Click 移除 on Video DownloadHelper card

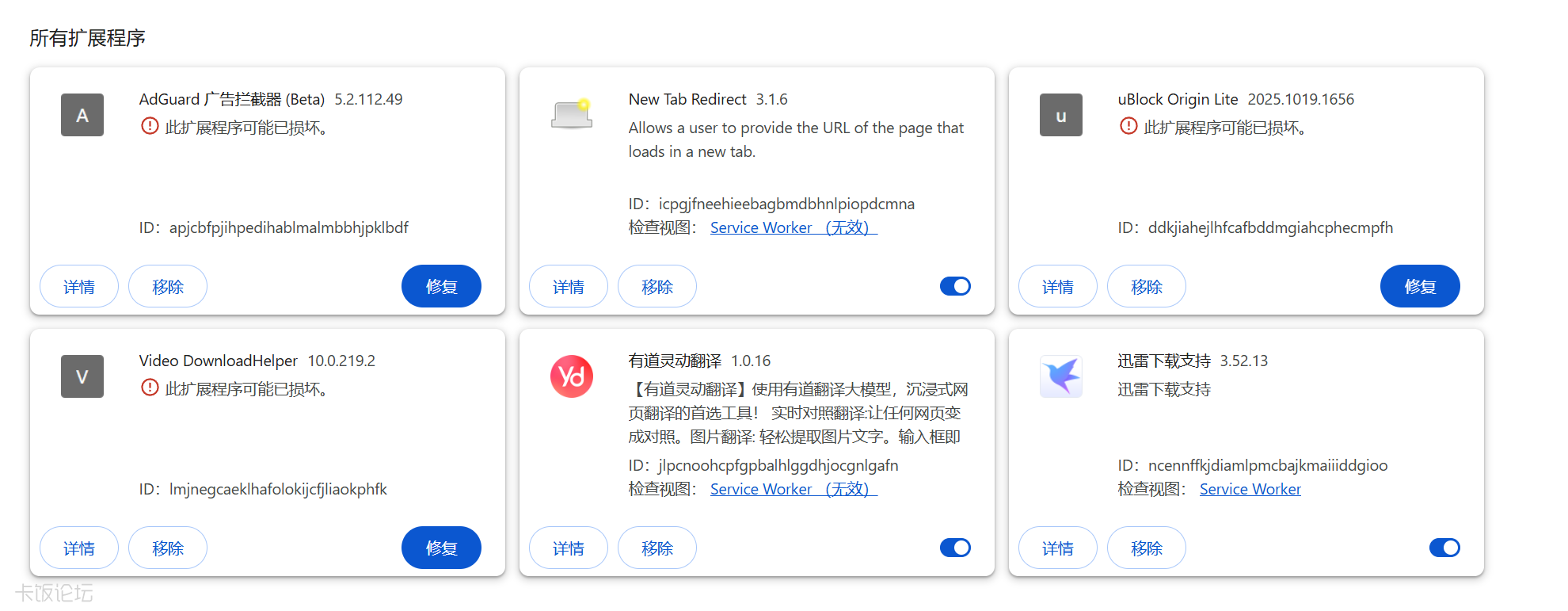tap(168, 548)
